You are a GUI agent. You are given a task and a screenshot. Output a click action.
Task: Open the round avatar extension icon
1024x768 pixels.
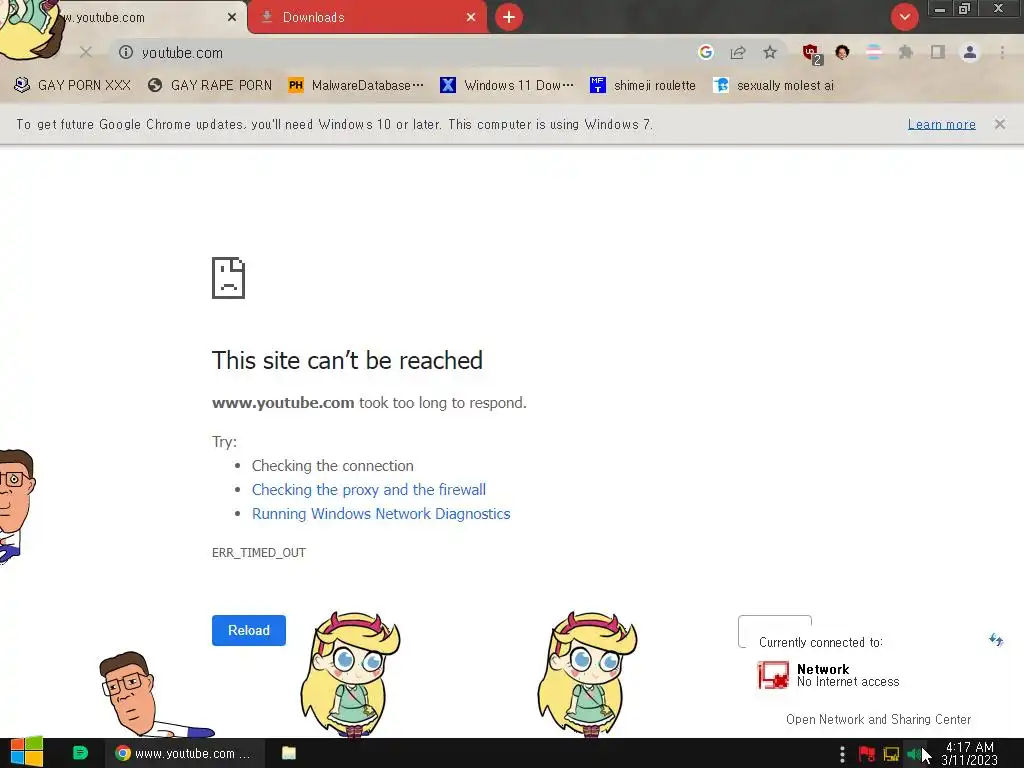(842, 52)
